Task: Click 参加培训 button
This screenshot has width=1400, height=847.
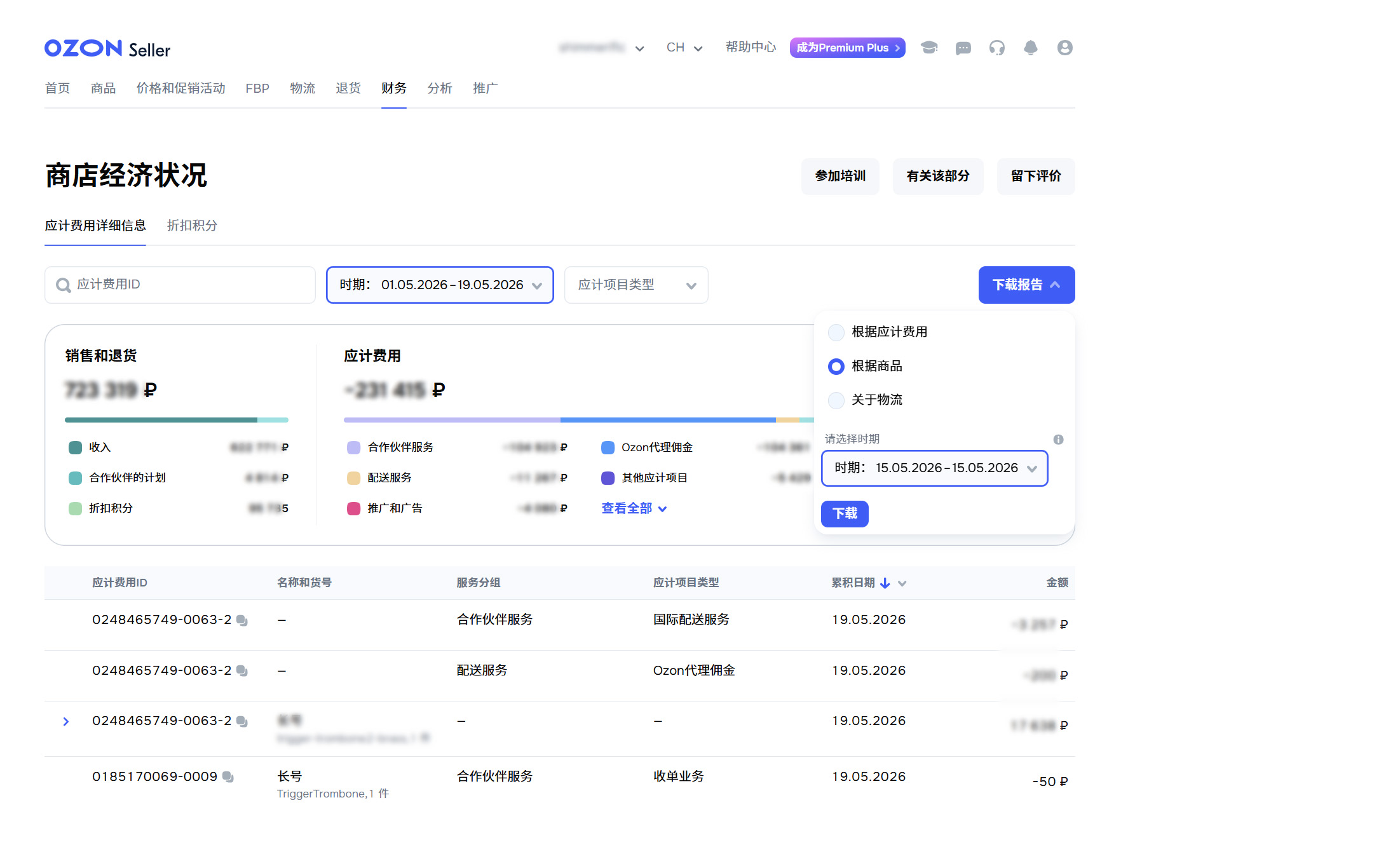Action: [x=840, y=176]
